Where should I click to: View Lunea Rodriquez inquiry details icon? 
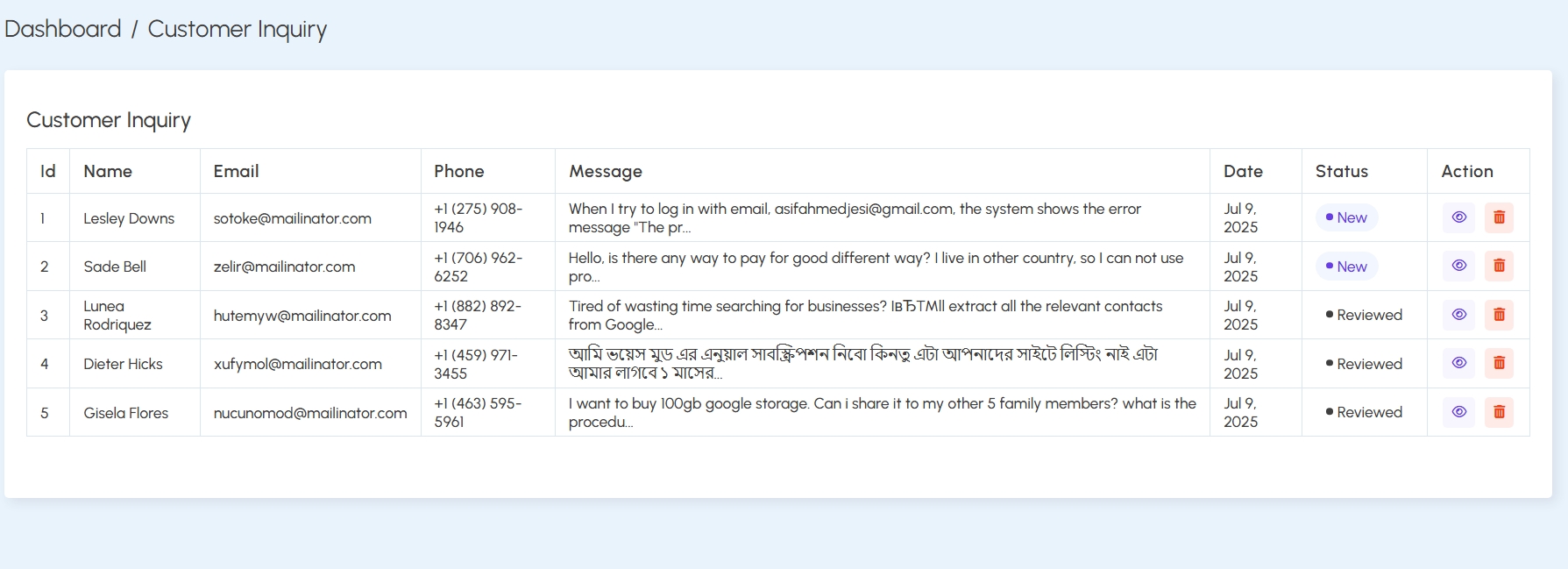pyautogui.click(x=1459, y=315)
